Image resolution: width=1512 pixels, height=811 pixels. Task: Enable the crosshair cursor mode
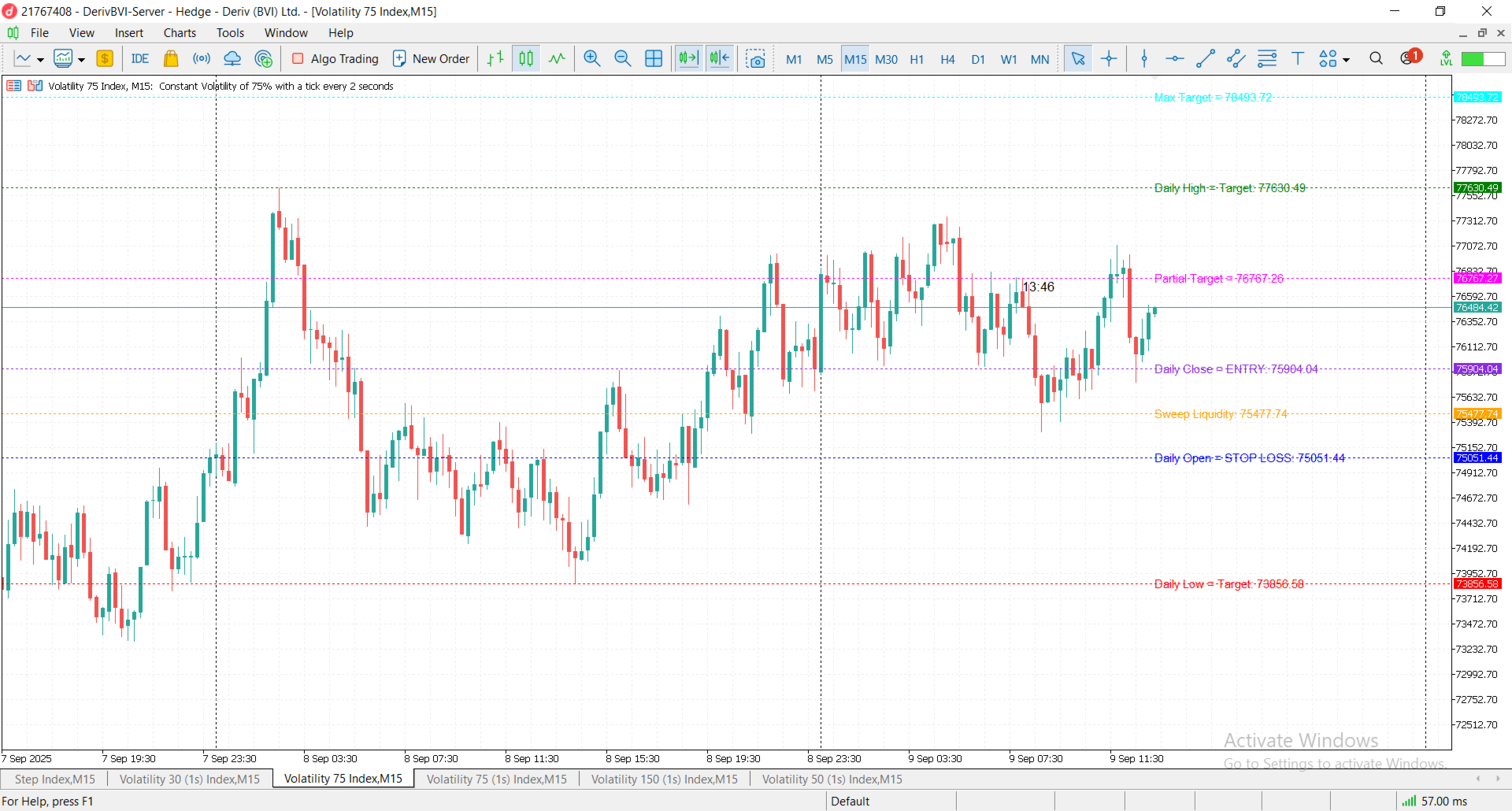1109,59
